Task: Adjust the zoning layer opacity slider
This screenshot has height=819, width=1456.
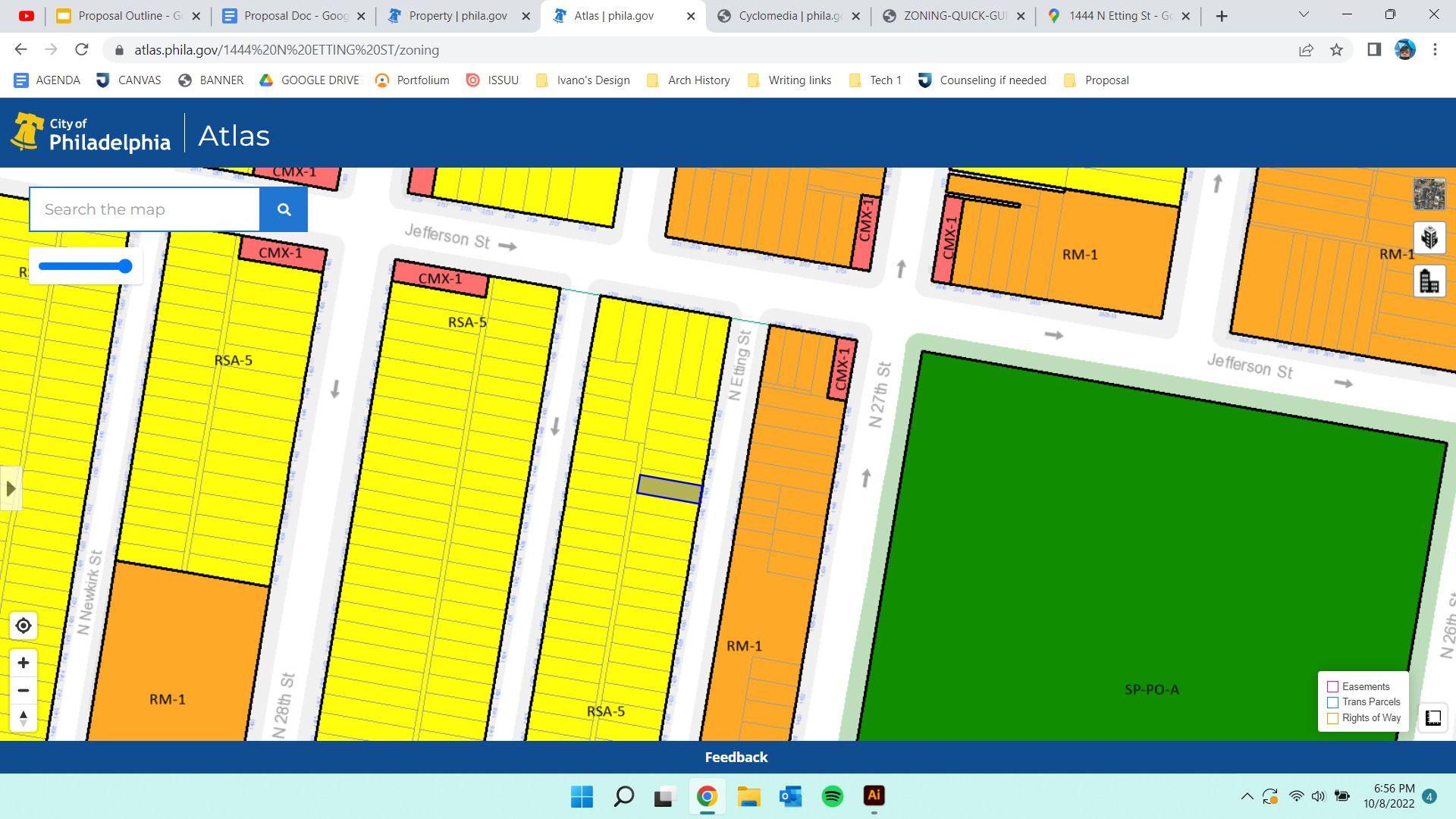Action: point(125,266)
